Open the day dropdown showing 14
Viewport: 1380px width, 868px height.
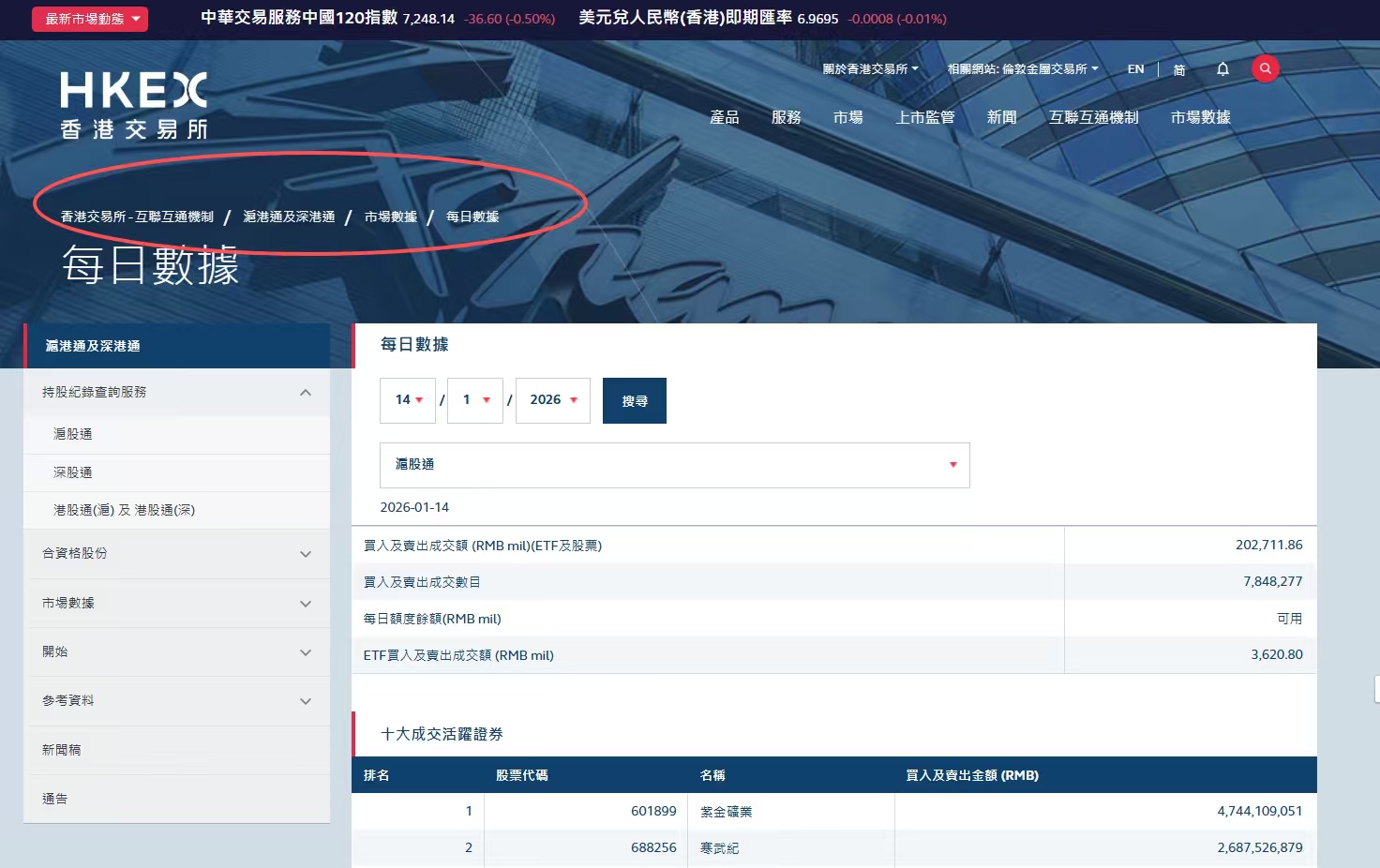tap(408, 400)
